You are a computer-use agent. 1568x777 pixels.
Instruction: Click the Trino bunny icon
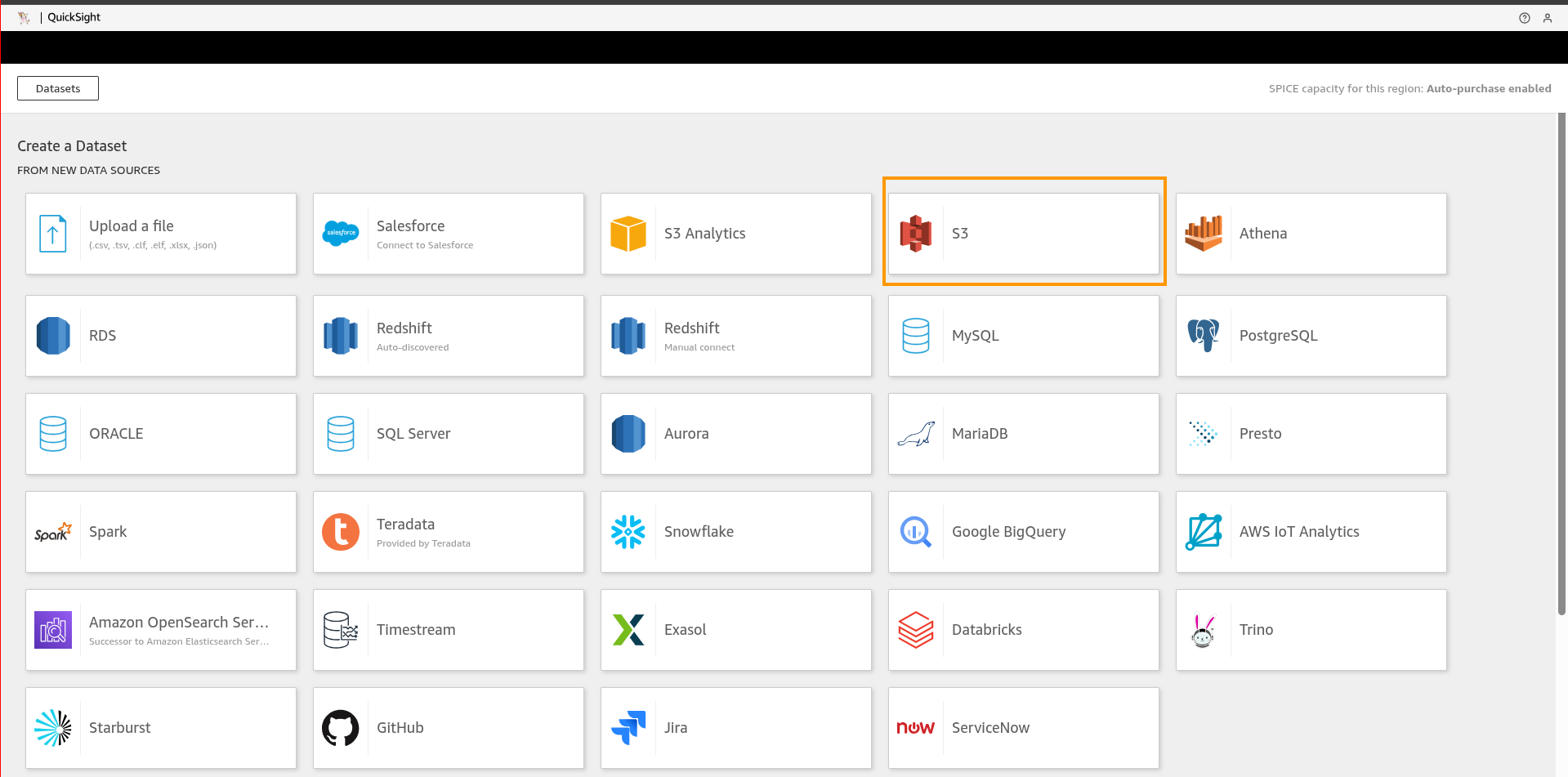(1204, 630)
